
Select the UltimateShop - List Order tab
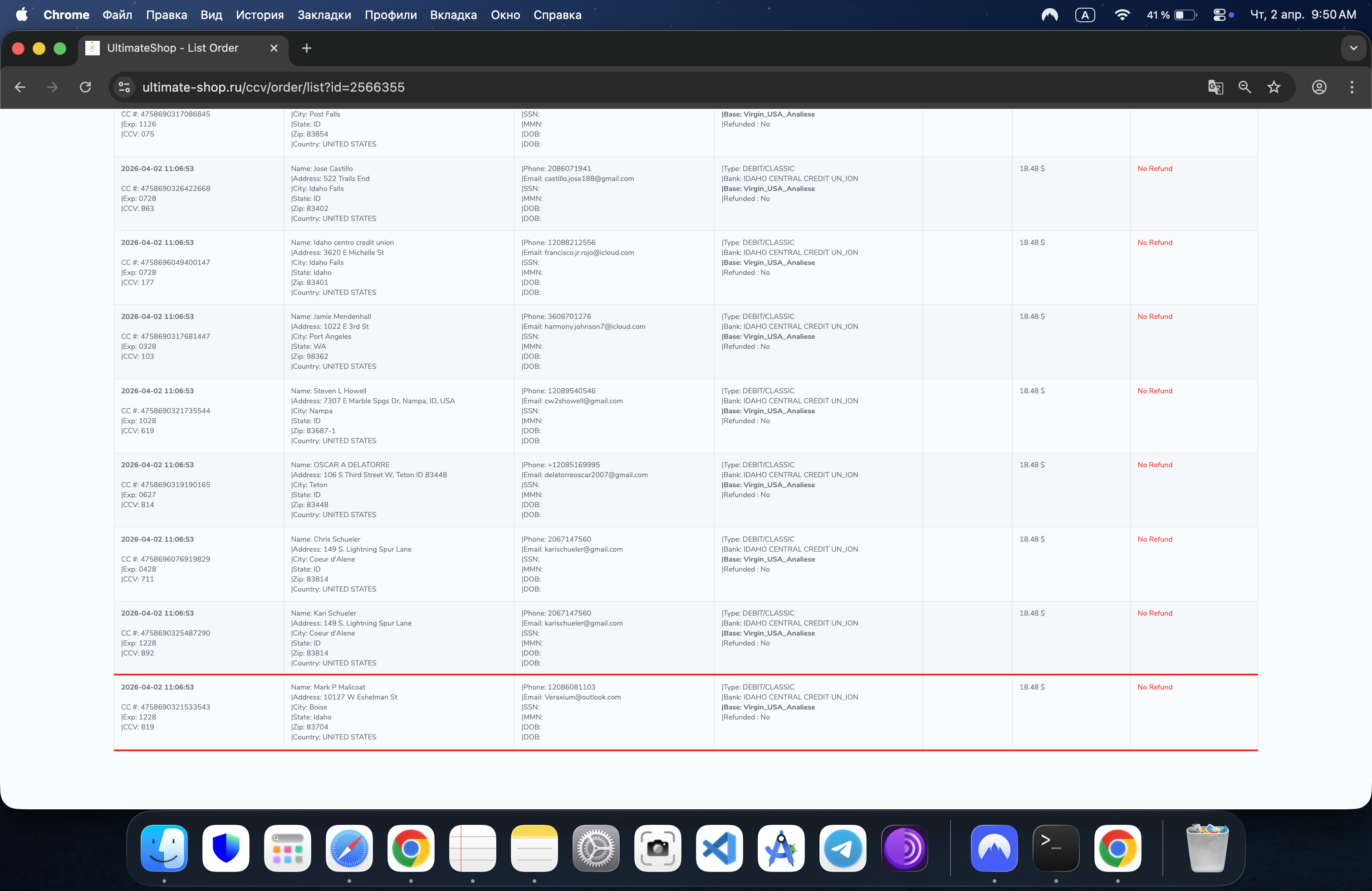coord(183,49)
